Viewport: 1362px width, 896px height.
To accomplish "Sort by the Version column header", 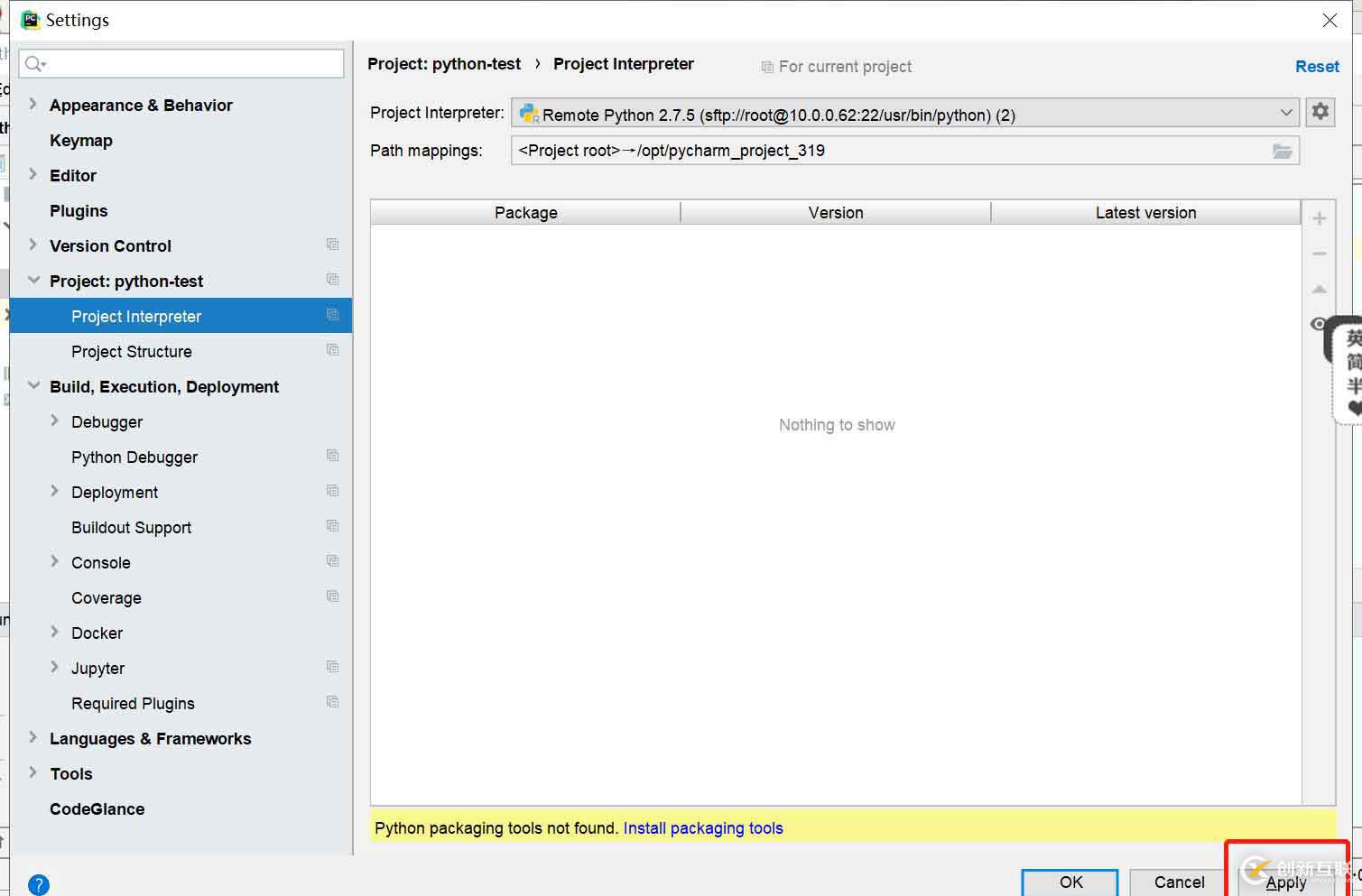I will (x=836, y=213).
